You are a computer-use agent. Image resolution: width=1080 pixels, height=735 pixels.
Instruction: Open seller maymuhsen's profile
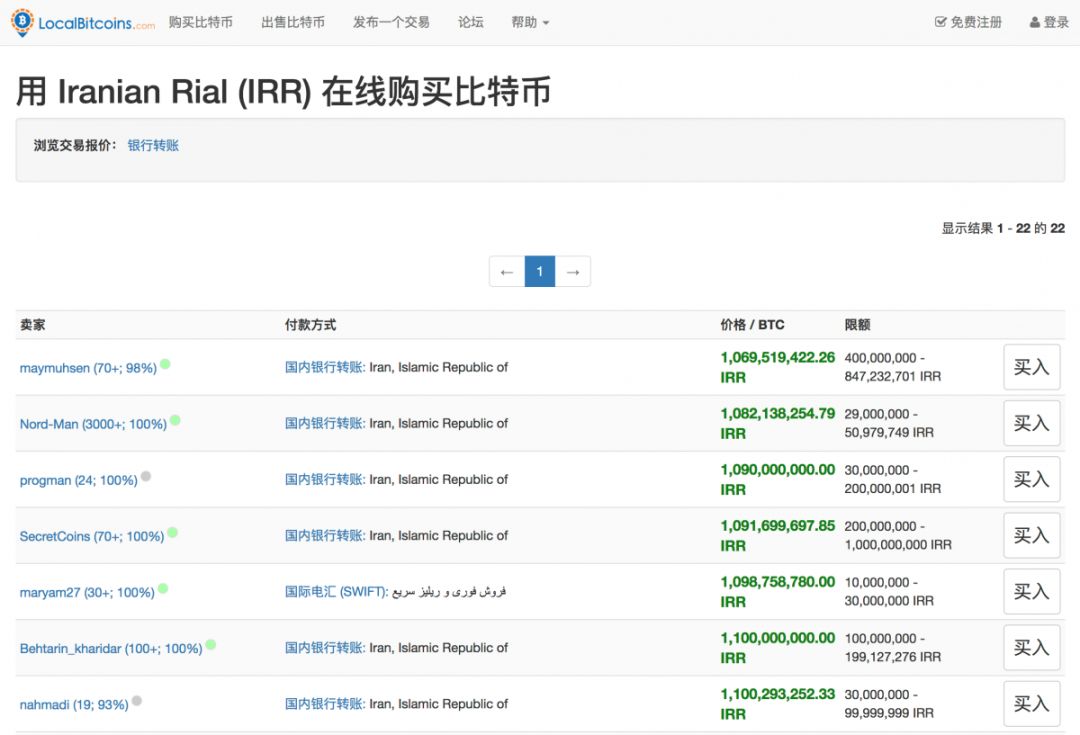coord(88,368)
